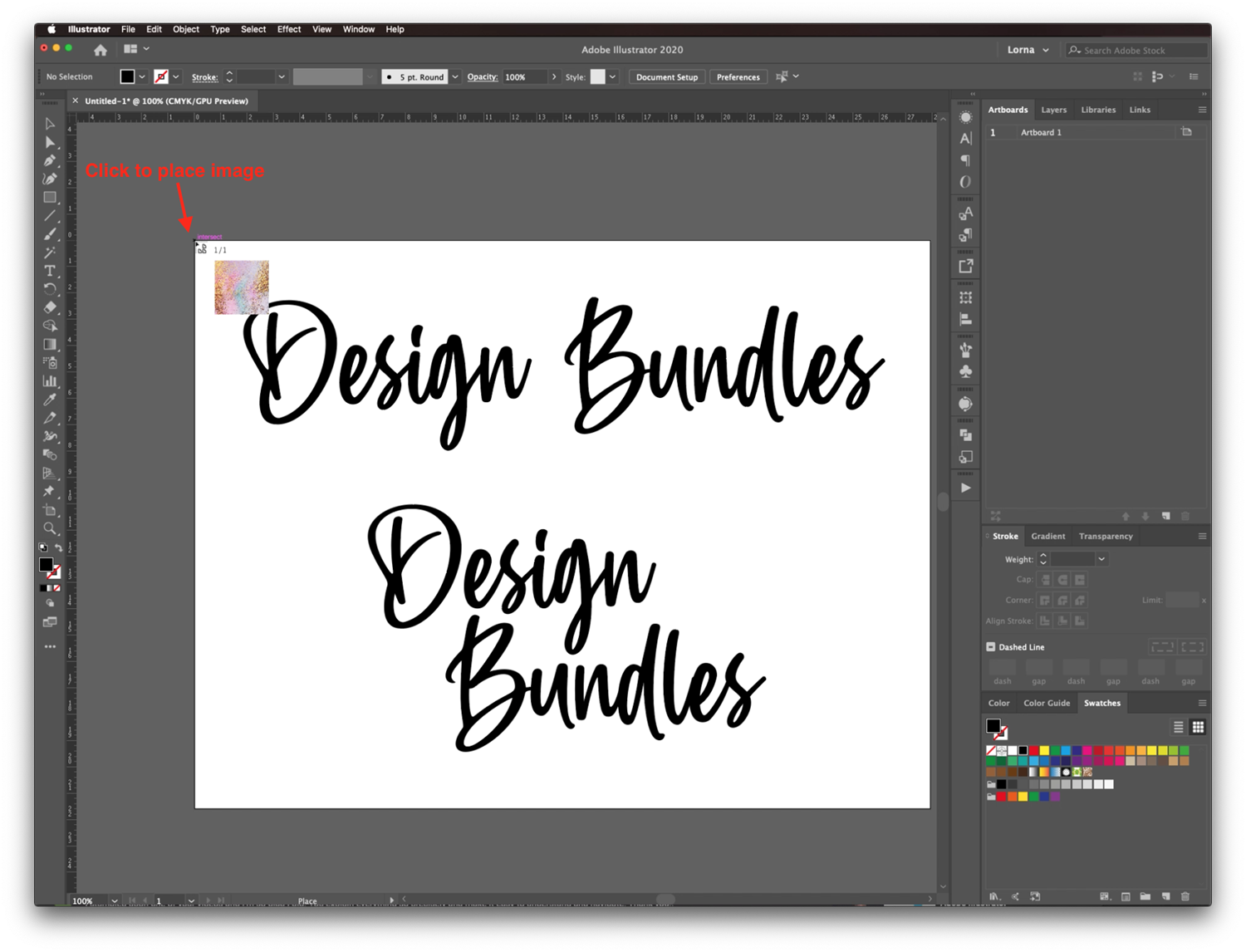
Task: Switch to the Gradient tab
Action: pos(1047,537)
